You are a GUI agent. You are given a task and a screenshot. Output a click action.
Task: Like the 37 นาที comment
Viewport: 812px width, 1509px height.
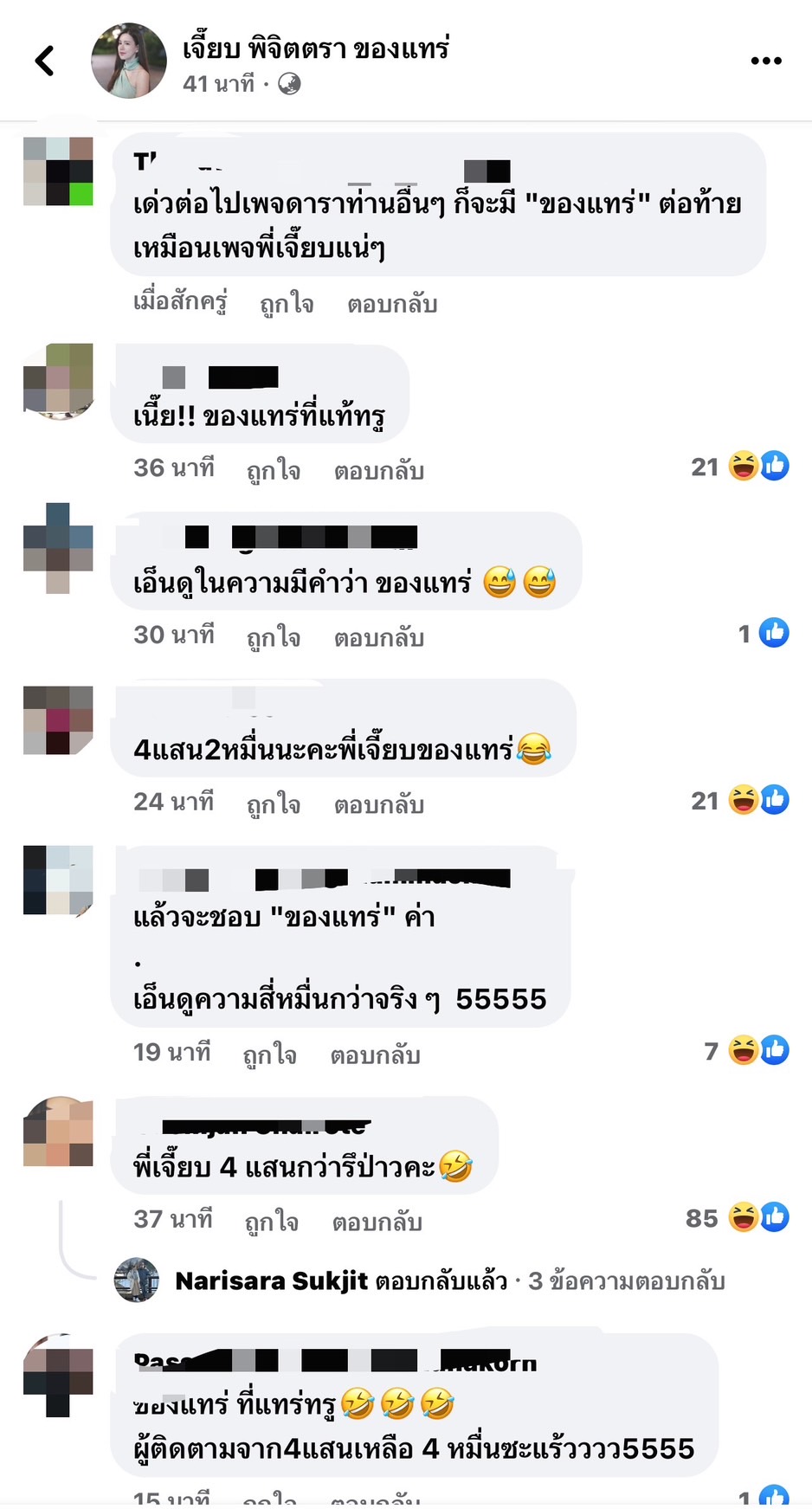point(272,1222)
